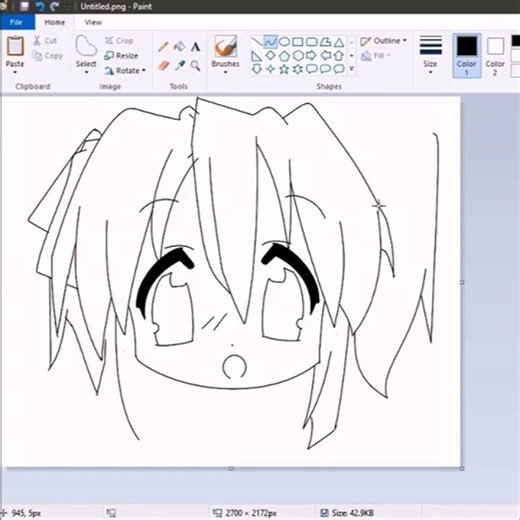Viewport: 520px width, 520px height.
Task: Expand the Paste dropdown arrow
Action: [15, 72]
